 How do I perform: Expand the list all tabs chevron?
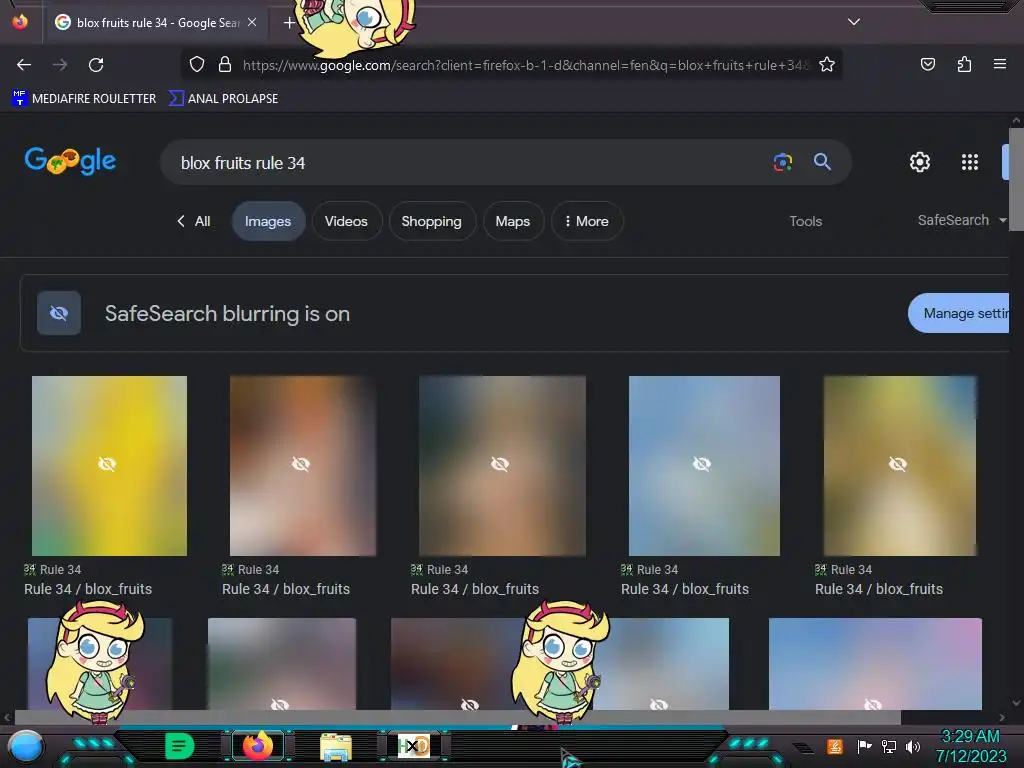(x=854, y=22)
